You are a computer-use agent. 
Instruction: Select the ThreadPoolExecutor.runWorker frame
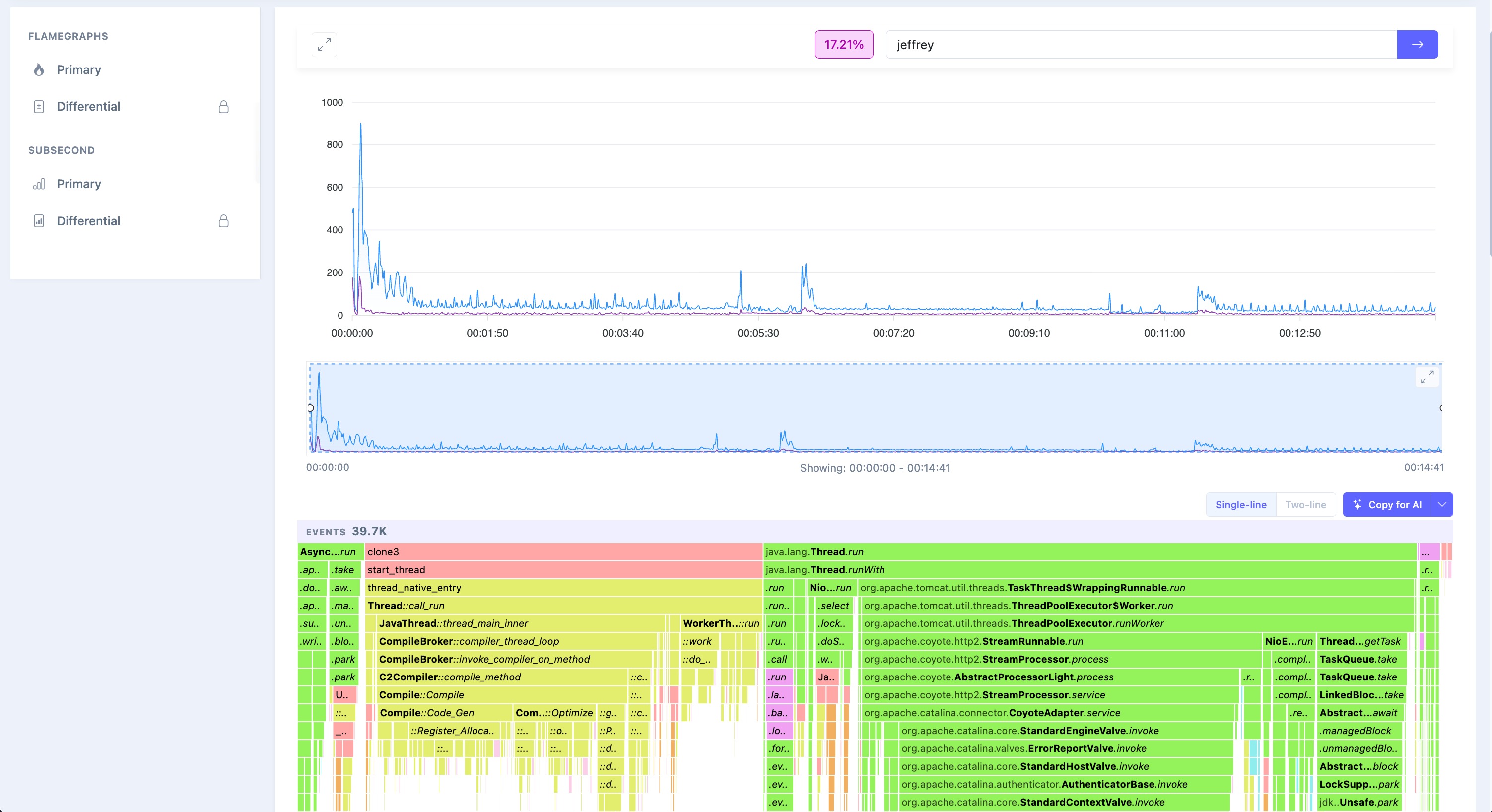pyautogui.click(x=1138, y=624)
